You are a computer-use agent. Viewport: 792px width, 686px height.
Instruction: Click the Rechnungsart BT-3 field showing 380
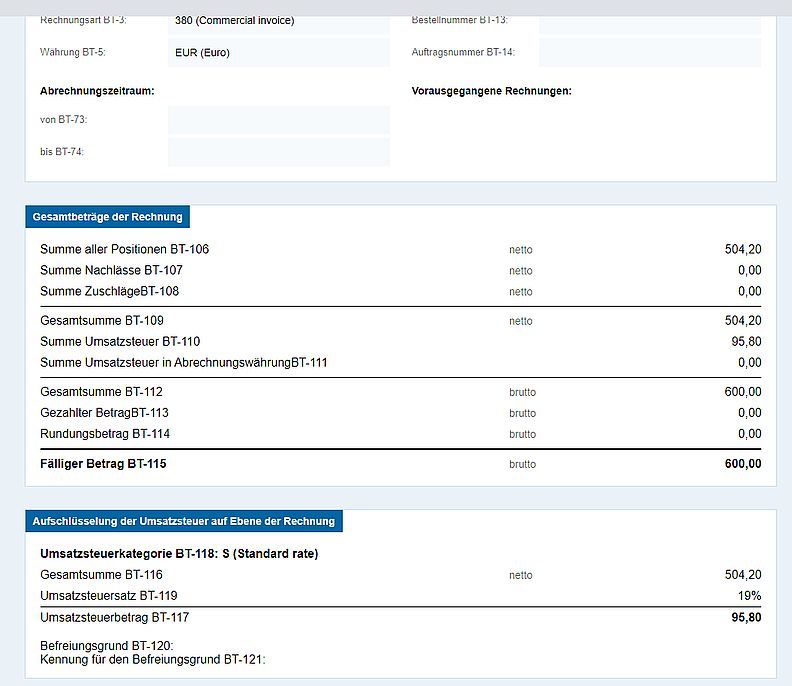click(279, 21)
